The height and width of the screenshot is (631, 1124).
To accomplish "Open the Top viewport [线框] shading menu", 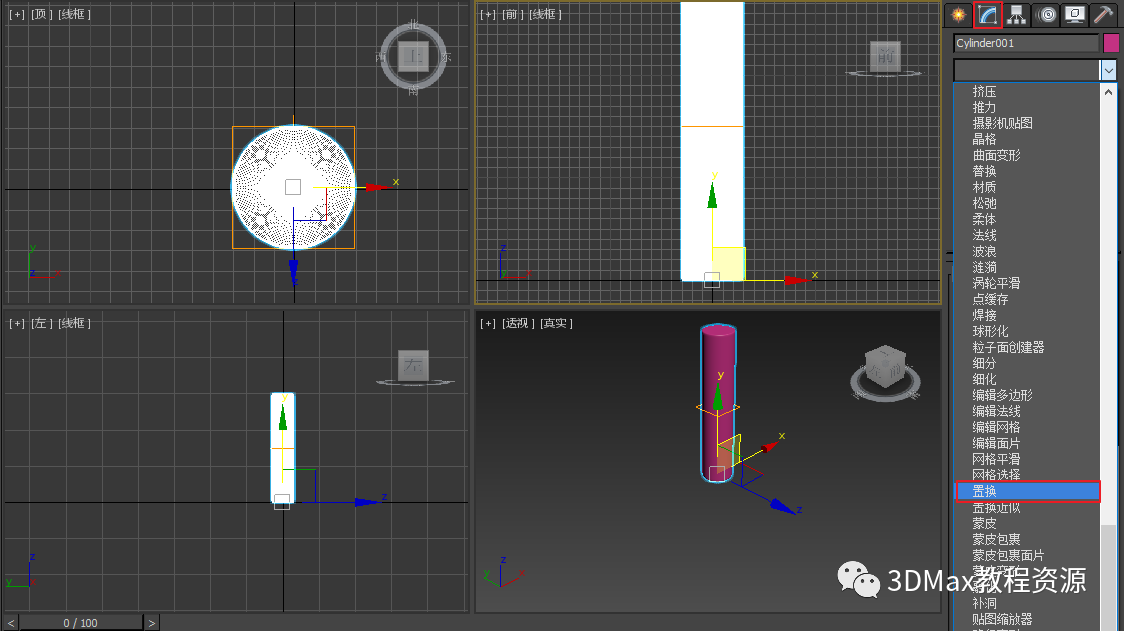I will (x=74, y=14).
